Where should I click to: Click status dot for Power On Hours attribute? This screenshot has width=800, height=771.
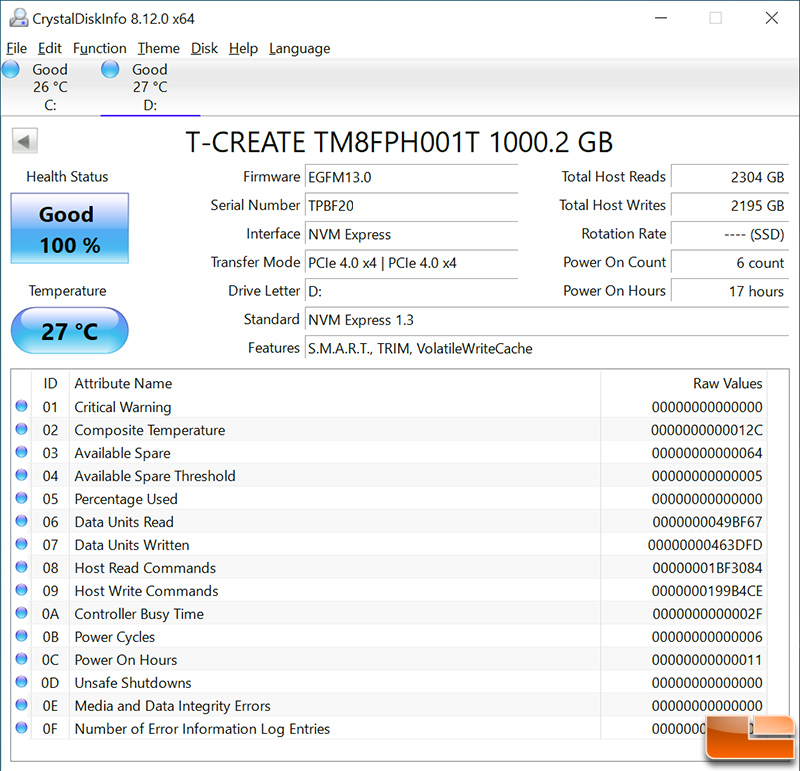click(x=21, y=659)
